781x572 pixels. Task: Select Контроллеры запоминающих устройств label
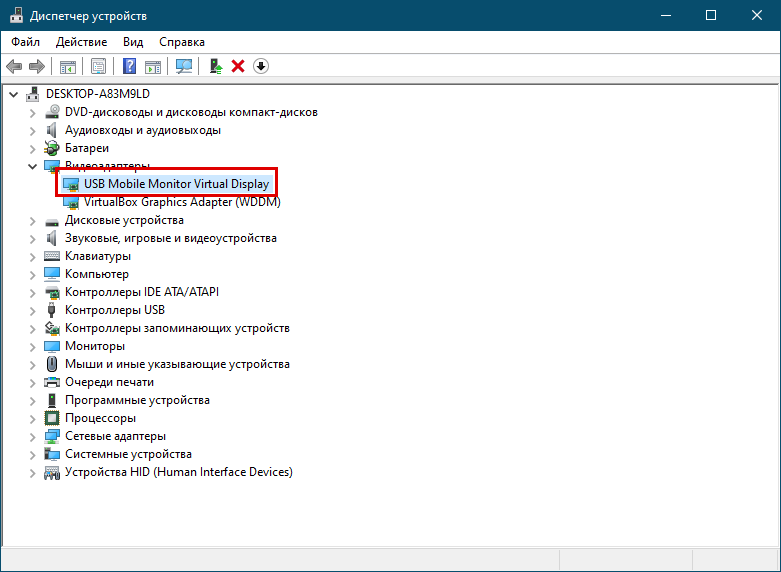pos(177,328)
